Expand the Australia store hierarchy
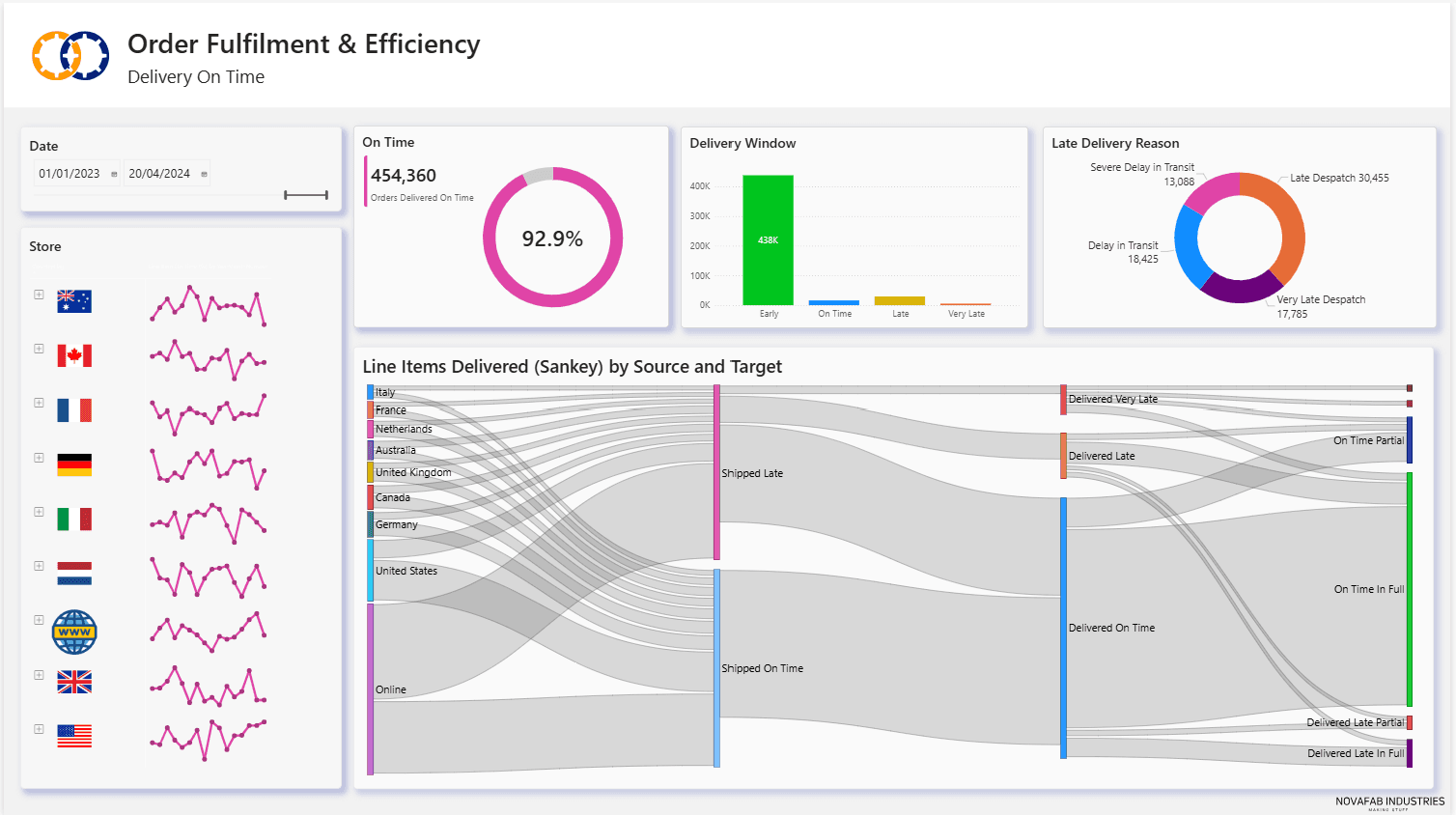1456x815 pixels. coord(39,295)
